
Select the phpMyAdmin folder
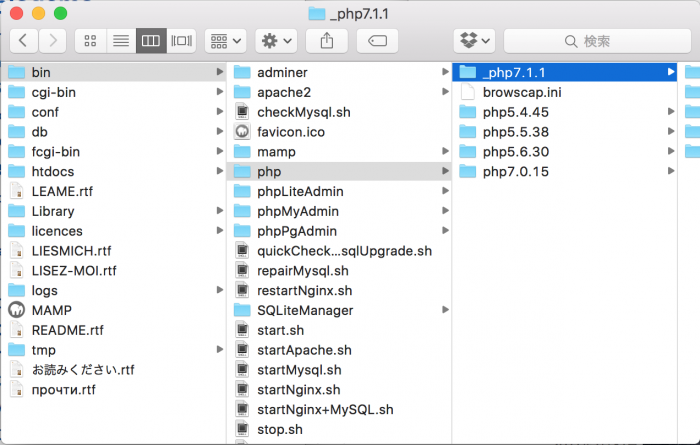[298, 211]
